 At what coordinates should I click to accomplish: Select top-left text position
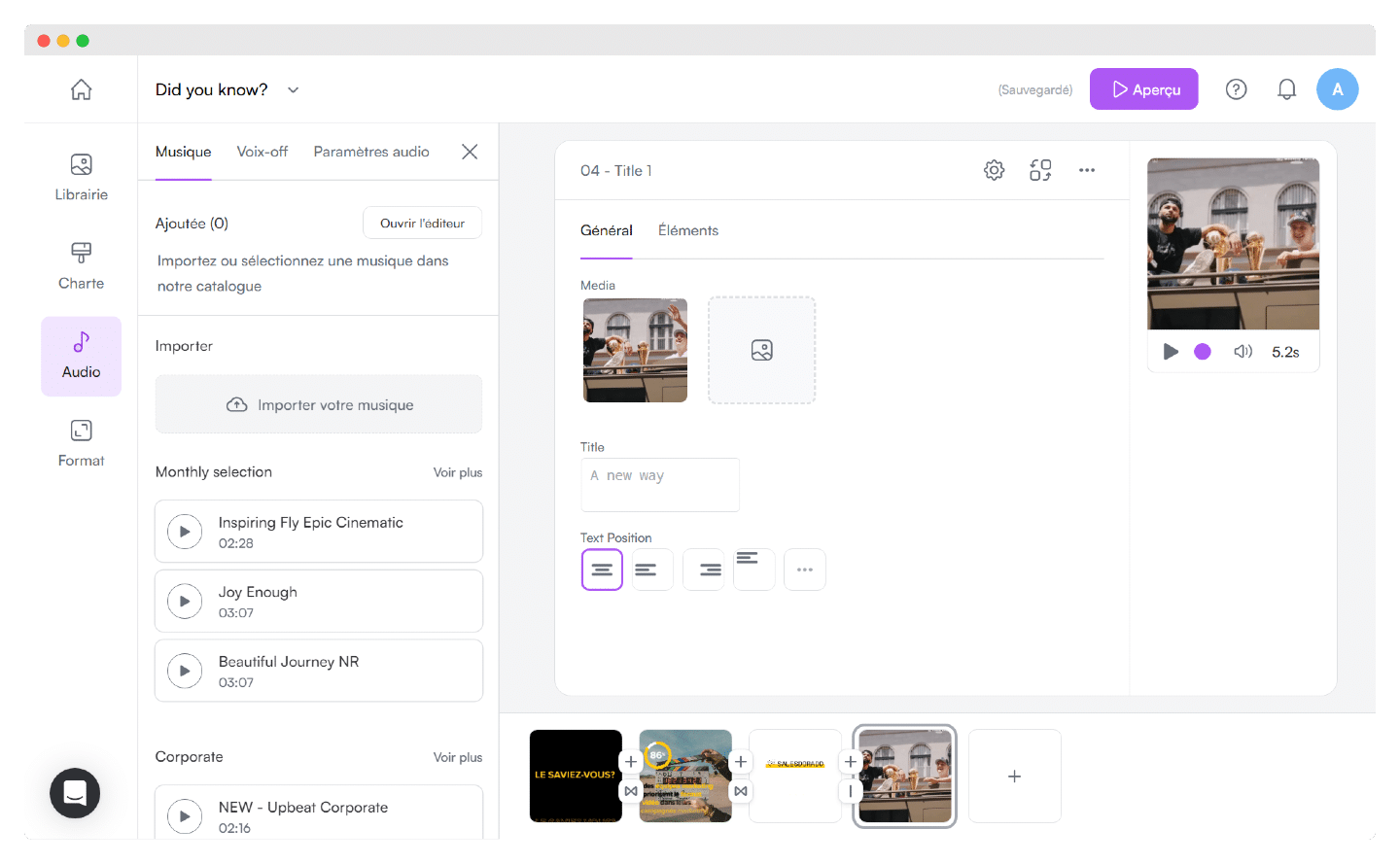754,570
